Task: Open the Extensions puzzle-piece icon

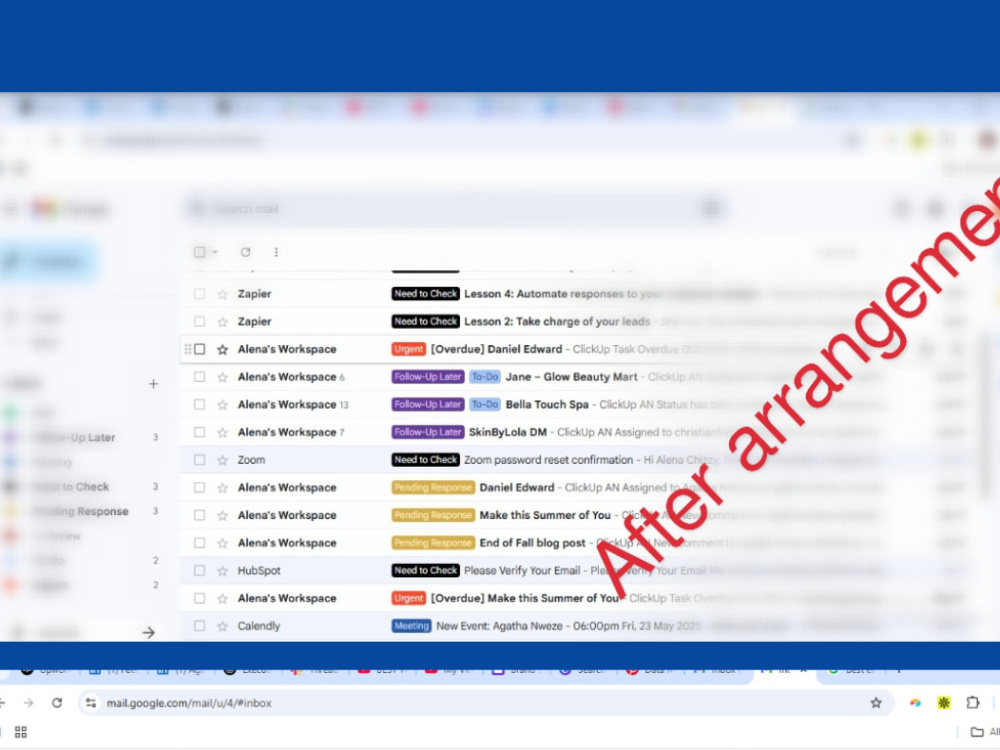Action: click(x=973, y=703)
